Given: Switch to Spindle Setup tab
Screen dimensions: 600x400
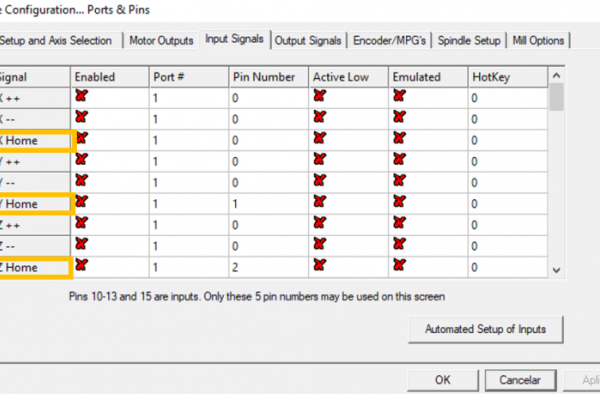Looking at the screenshot, I should [470, 41].
